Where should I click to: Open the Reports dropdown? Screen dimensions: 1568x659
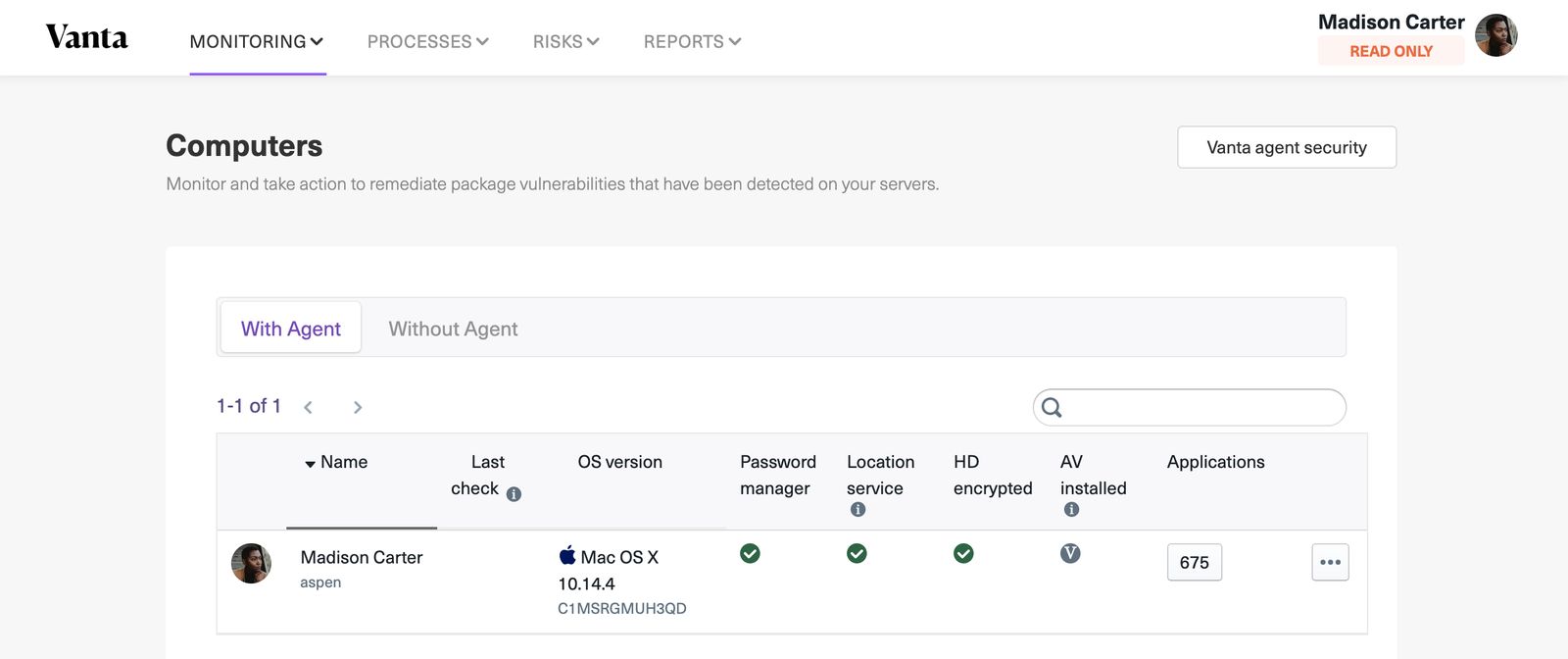coord(692,41)
